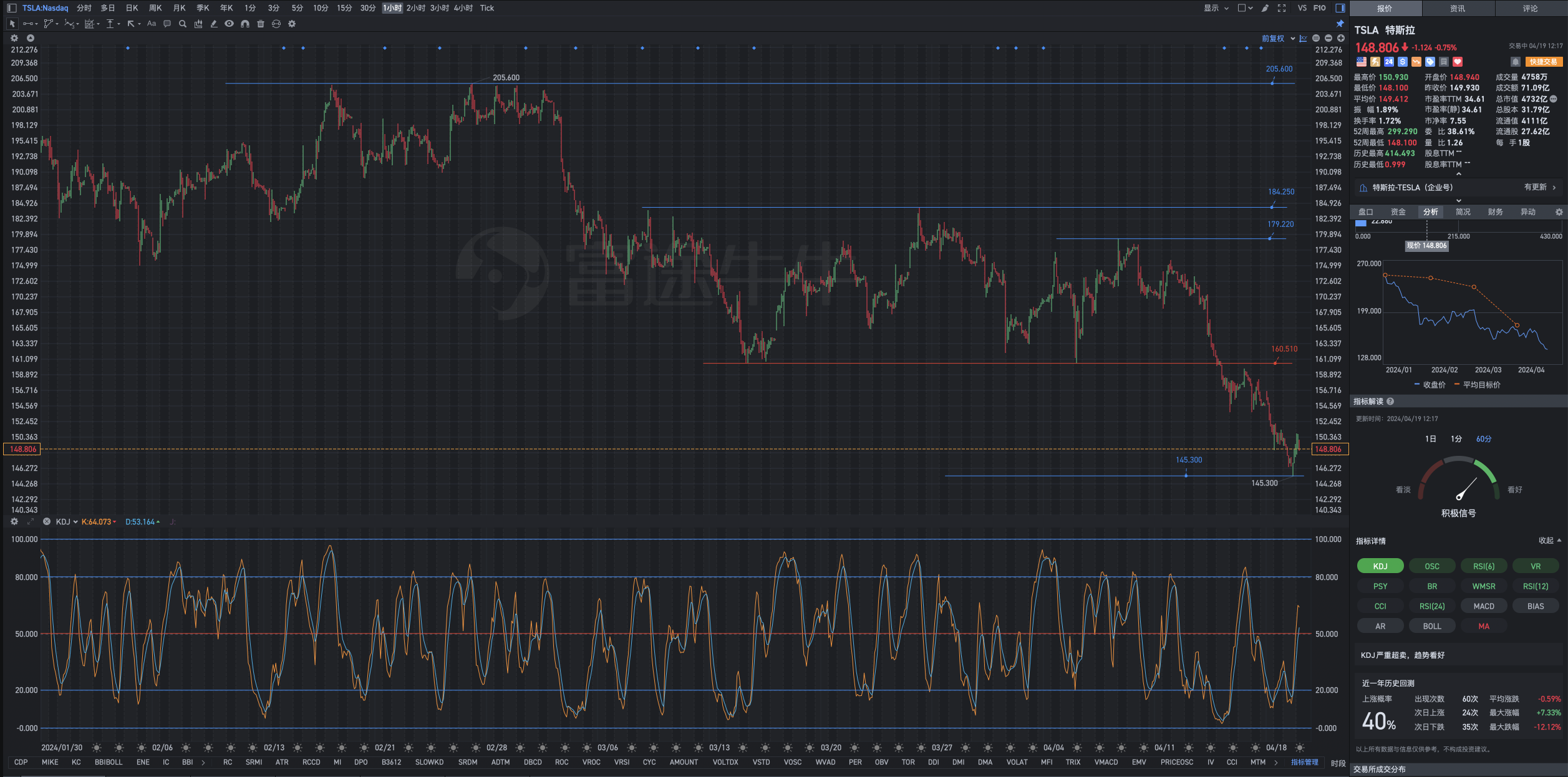Open polygon shape tool dropdown
Screen dimensions: 1568x777
tap(57, 24)
